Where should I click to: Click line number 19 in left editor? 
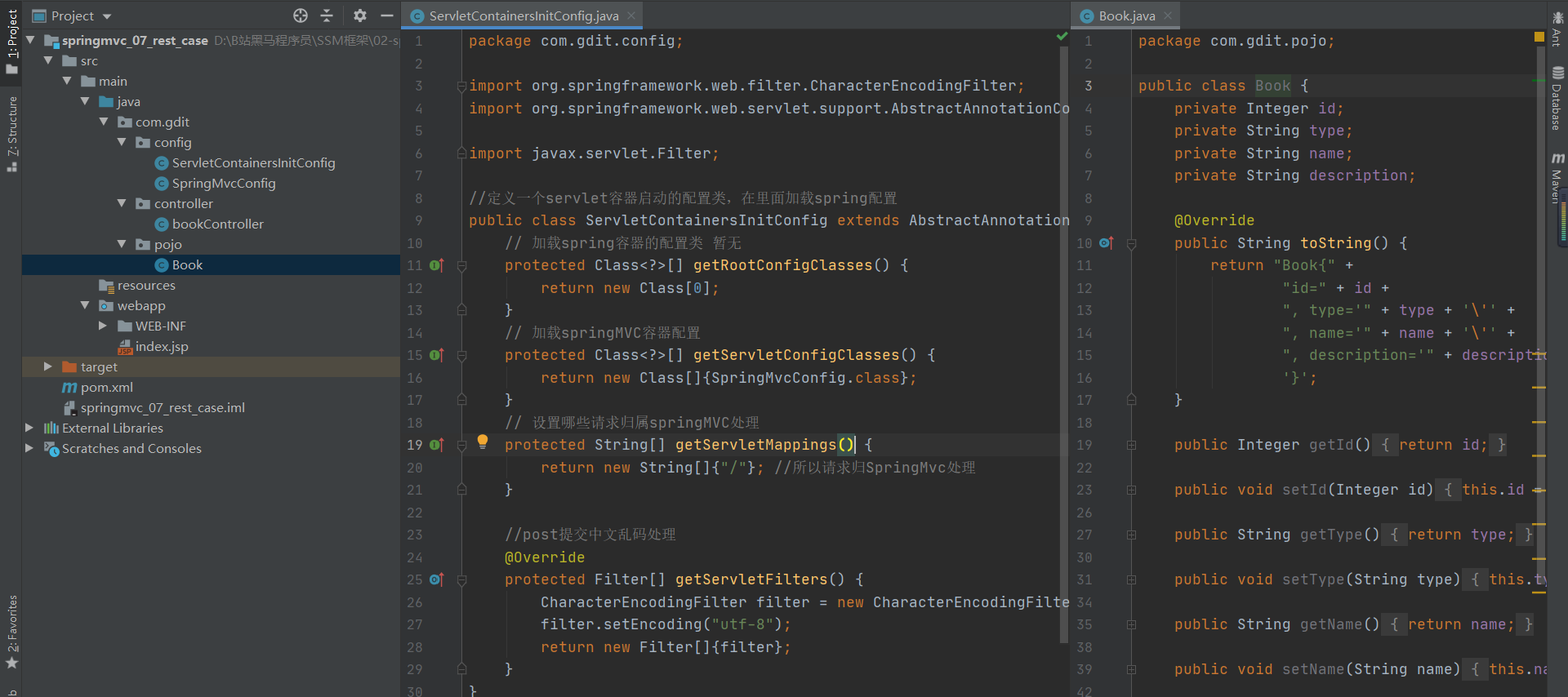tap(415, 445)
